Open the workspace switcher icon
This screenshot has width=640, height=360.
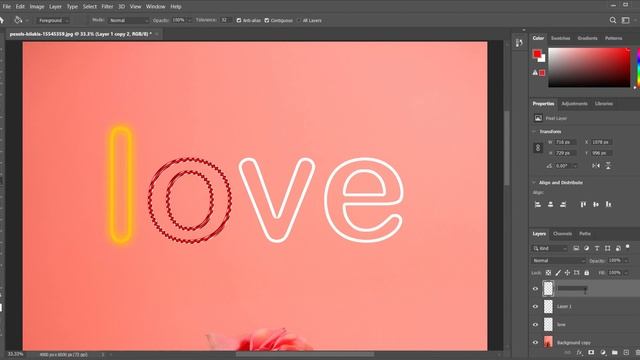click(x=625, y=20)
